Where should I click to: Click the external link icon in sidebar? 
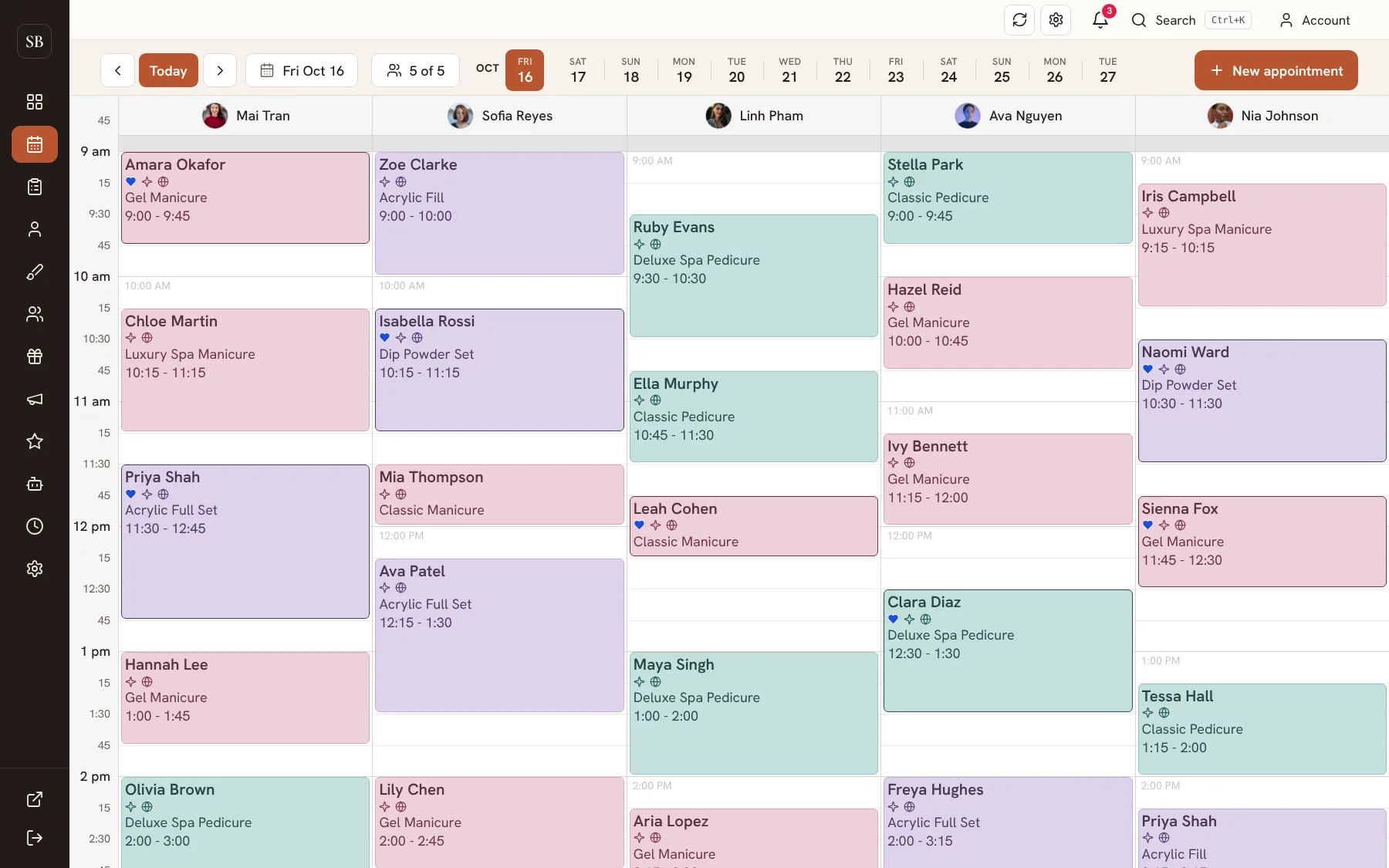point(35,799)
